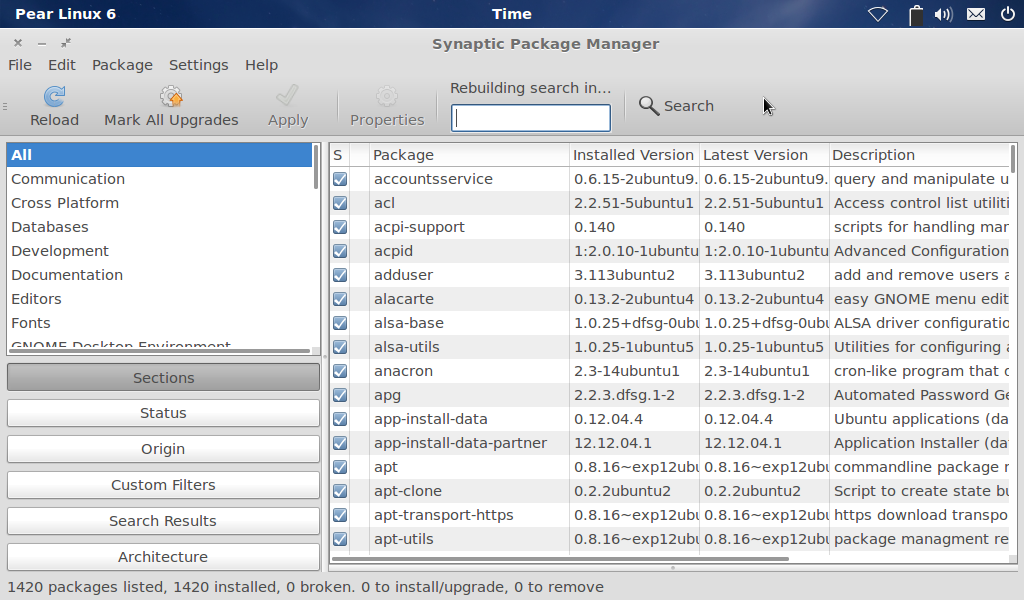Image resolution: width=1024 pixels, height=600 pixels.
Task: Toggle the alacarte package checkbox
Action: pyautogui.click(x=340, y=299)
